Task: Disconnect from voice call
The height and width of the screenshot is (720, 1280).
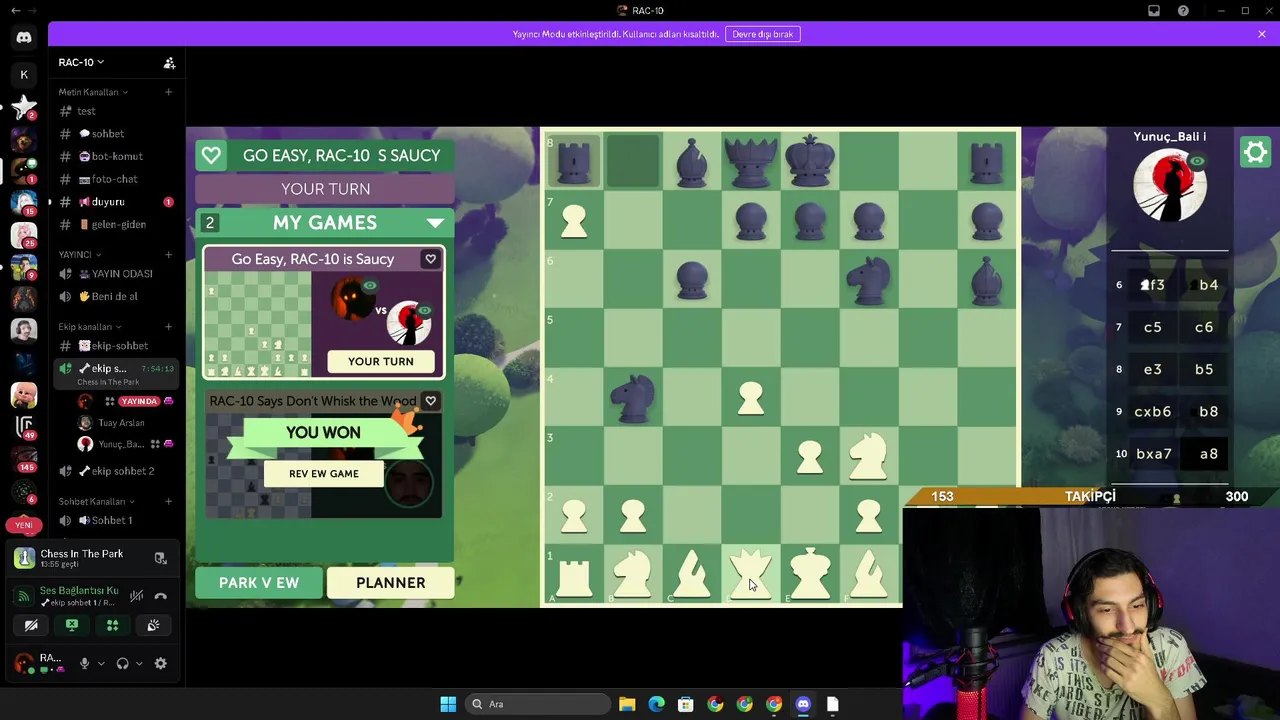Action: click(x=160, y=596)
